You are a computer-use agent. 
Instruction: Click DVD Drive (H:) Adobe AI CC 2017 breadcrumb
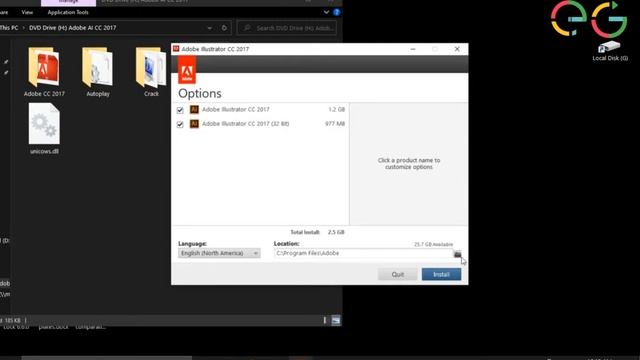click(73, 28)
